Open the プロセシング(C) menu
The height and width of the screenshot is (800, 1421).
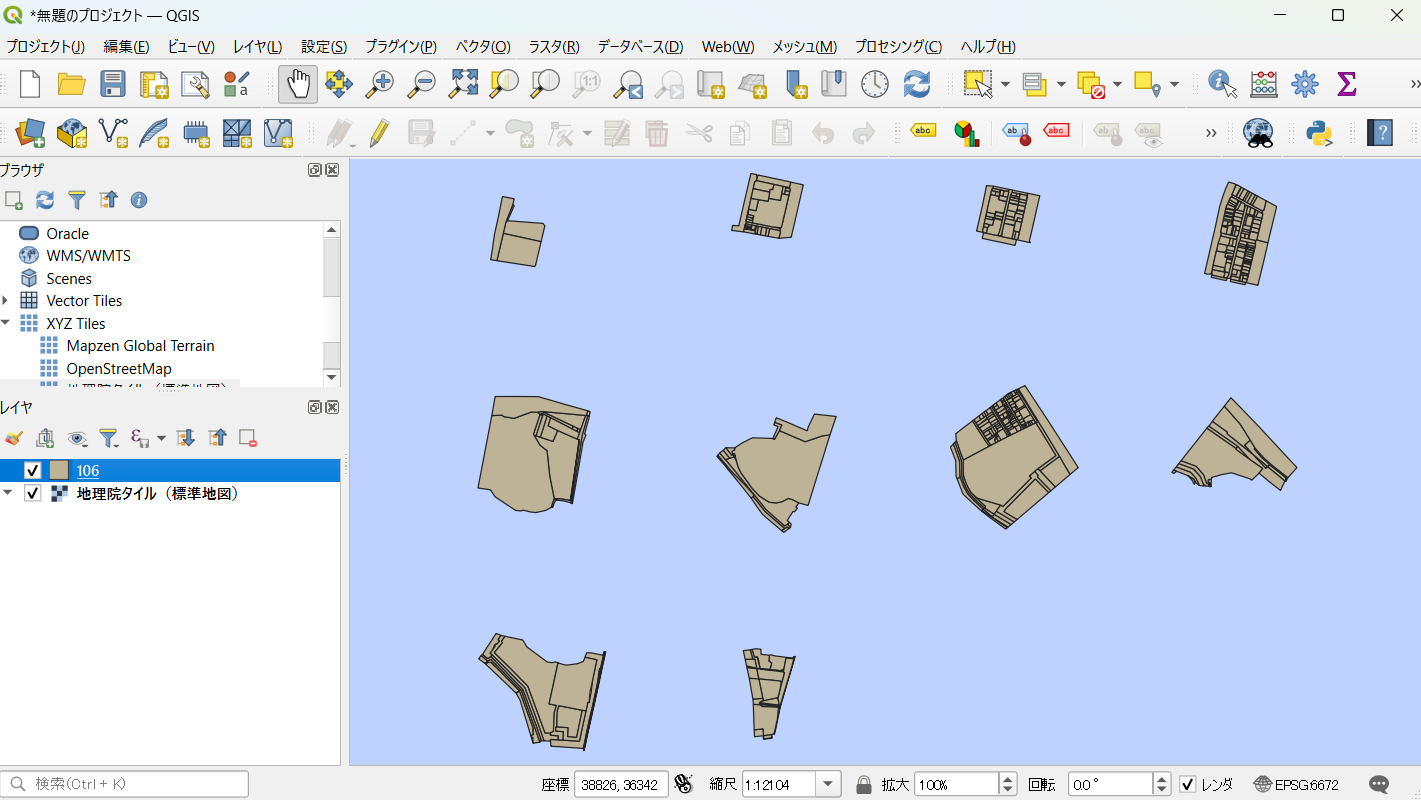pos(897,47)
